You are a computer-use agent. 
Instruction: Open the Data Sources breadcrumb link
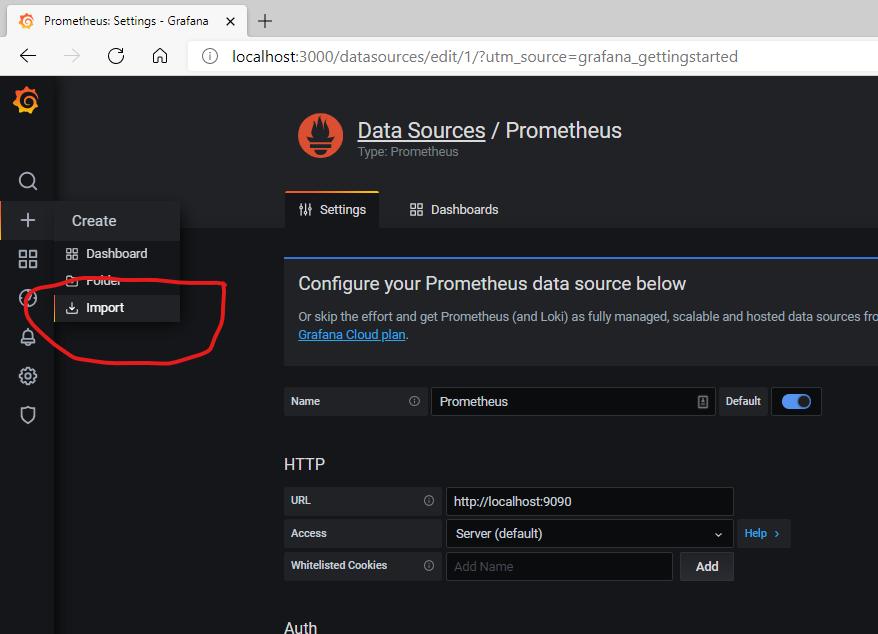[x=422, y=130]
